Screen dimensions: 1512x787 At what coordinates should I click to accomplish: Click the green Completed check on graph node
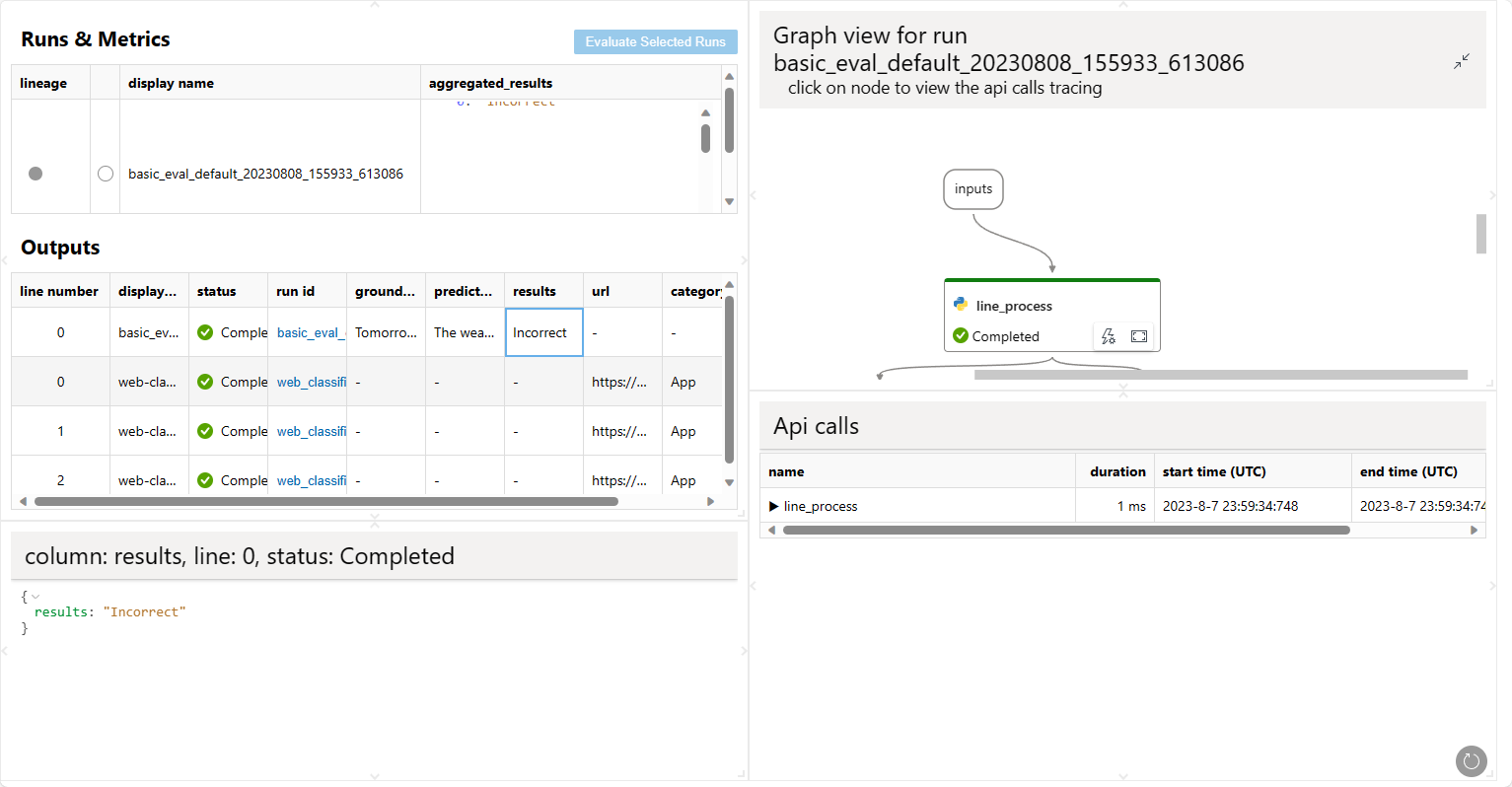[x=961, y=336]
